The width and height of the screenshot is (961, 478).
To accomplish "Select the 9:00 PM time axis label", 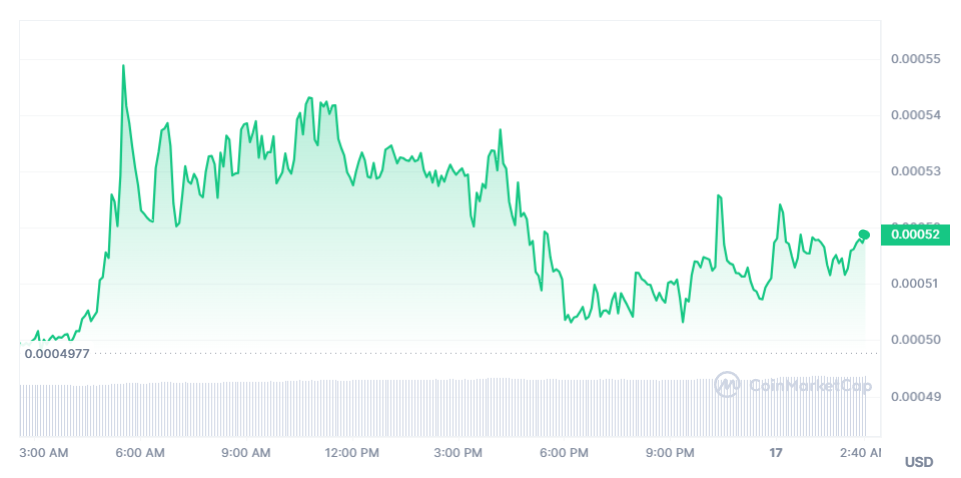I will (x=670, y=453).
